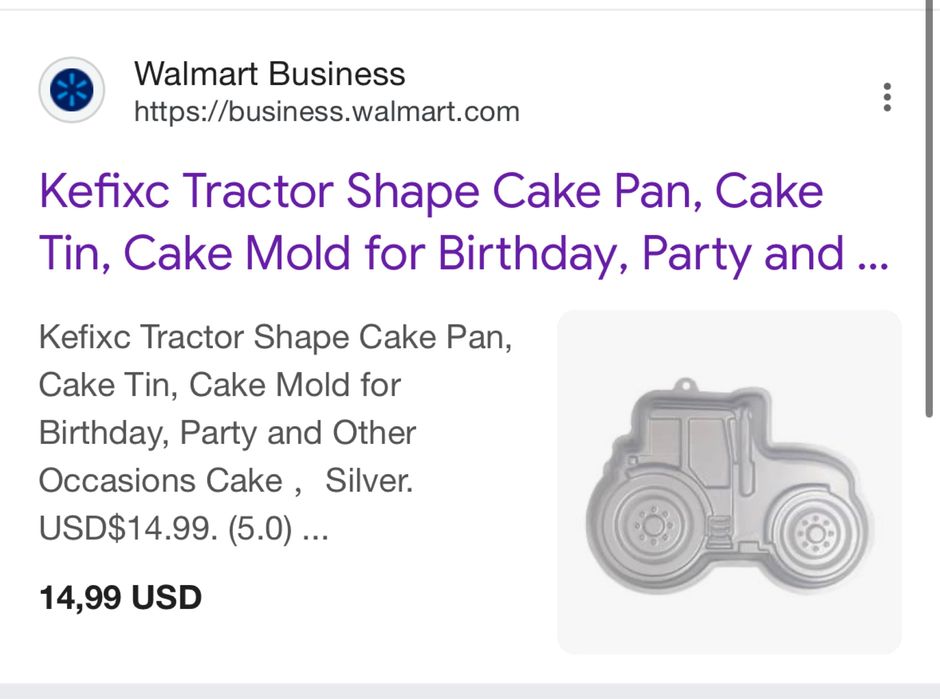The image size is (940, 699).
Task: Open the three-dot more options menu
Action: pos(886,97)
